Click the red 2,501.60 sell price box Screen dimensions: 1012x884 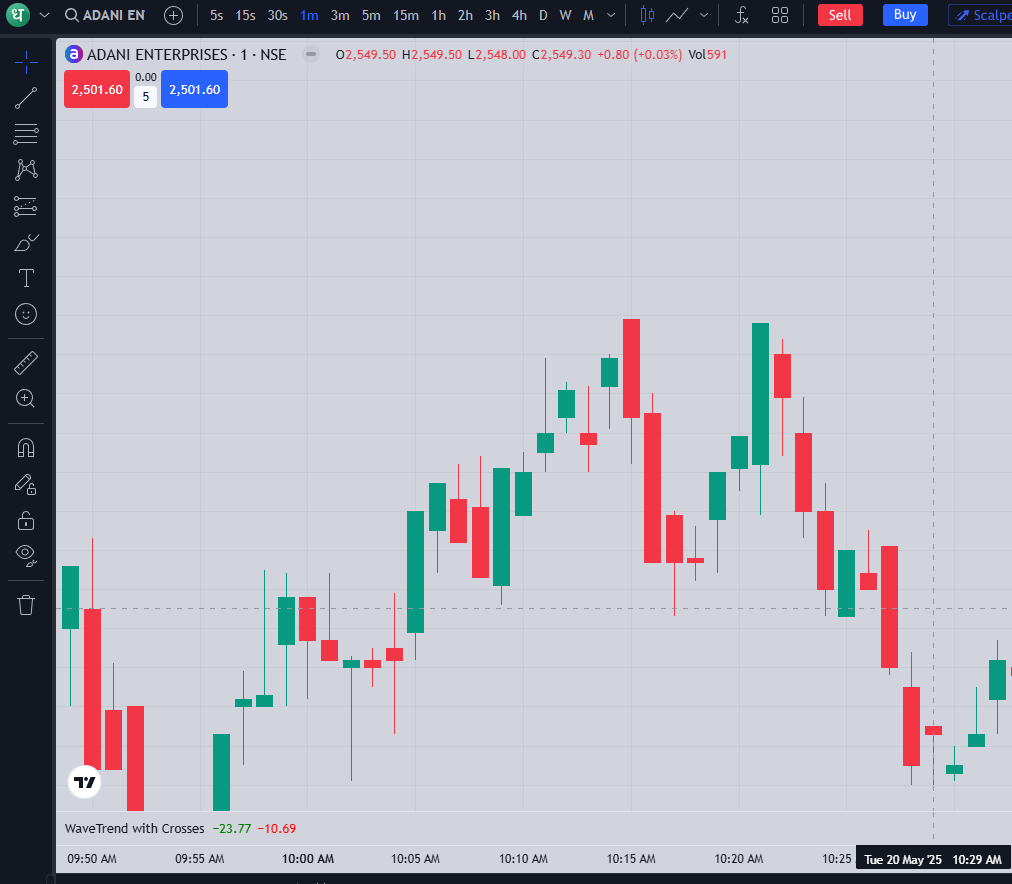[97, 89]
